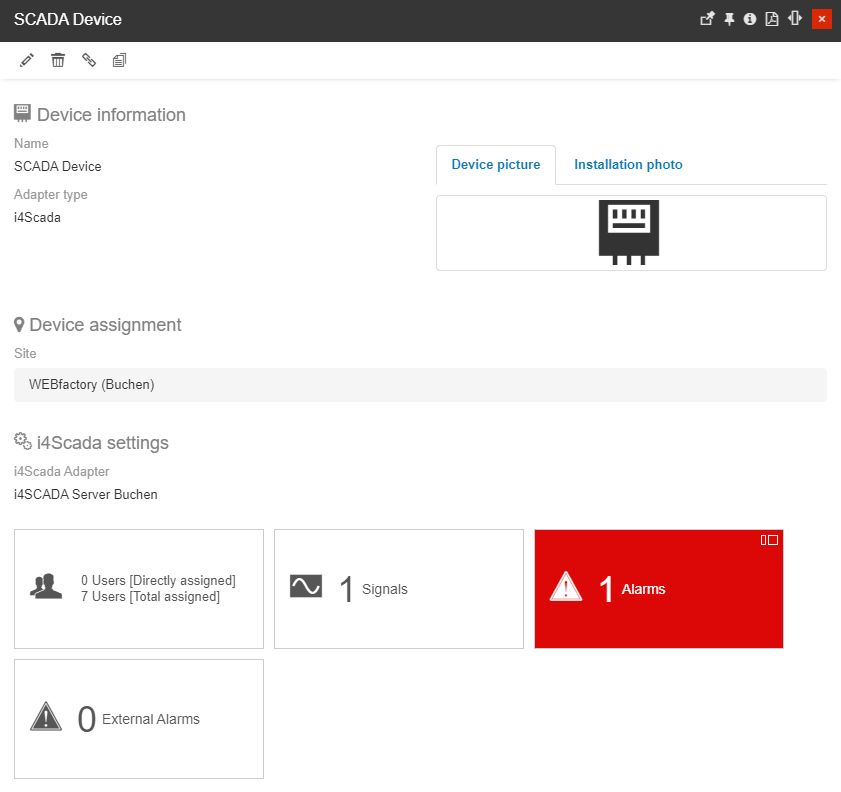Open side view icon on Alarms tile
The height and width of the screenshot is (792, 841).
pyautogui.click(x=769, y=540)
